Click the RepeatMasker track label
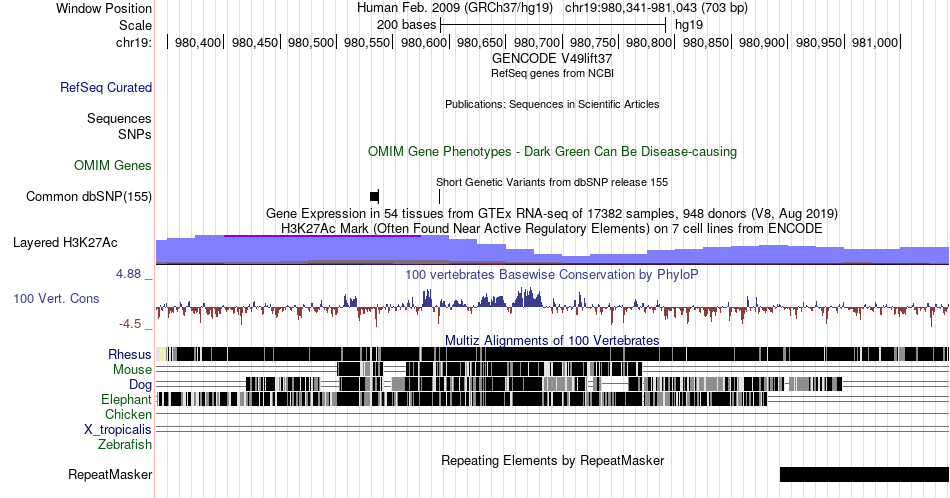Image resolution: width=950 pixels, height=498 pixels. coord(110,474)
